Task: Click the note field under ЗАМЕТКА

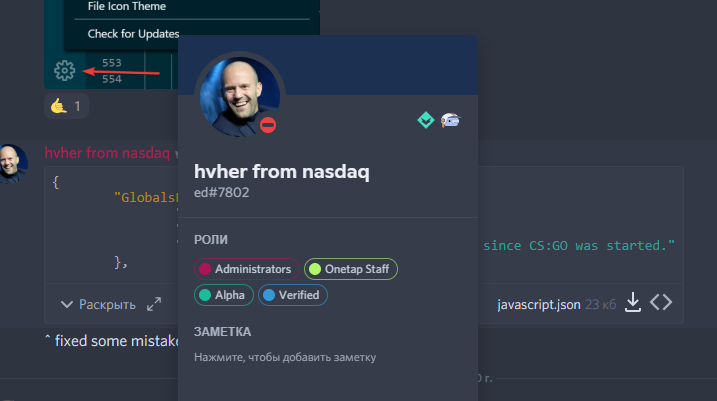Action: pos(285,357)
